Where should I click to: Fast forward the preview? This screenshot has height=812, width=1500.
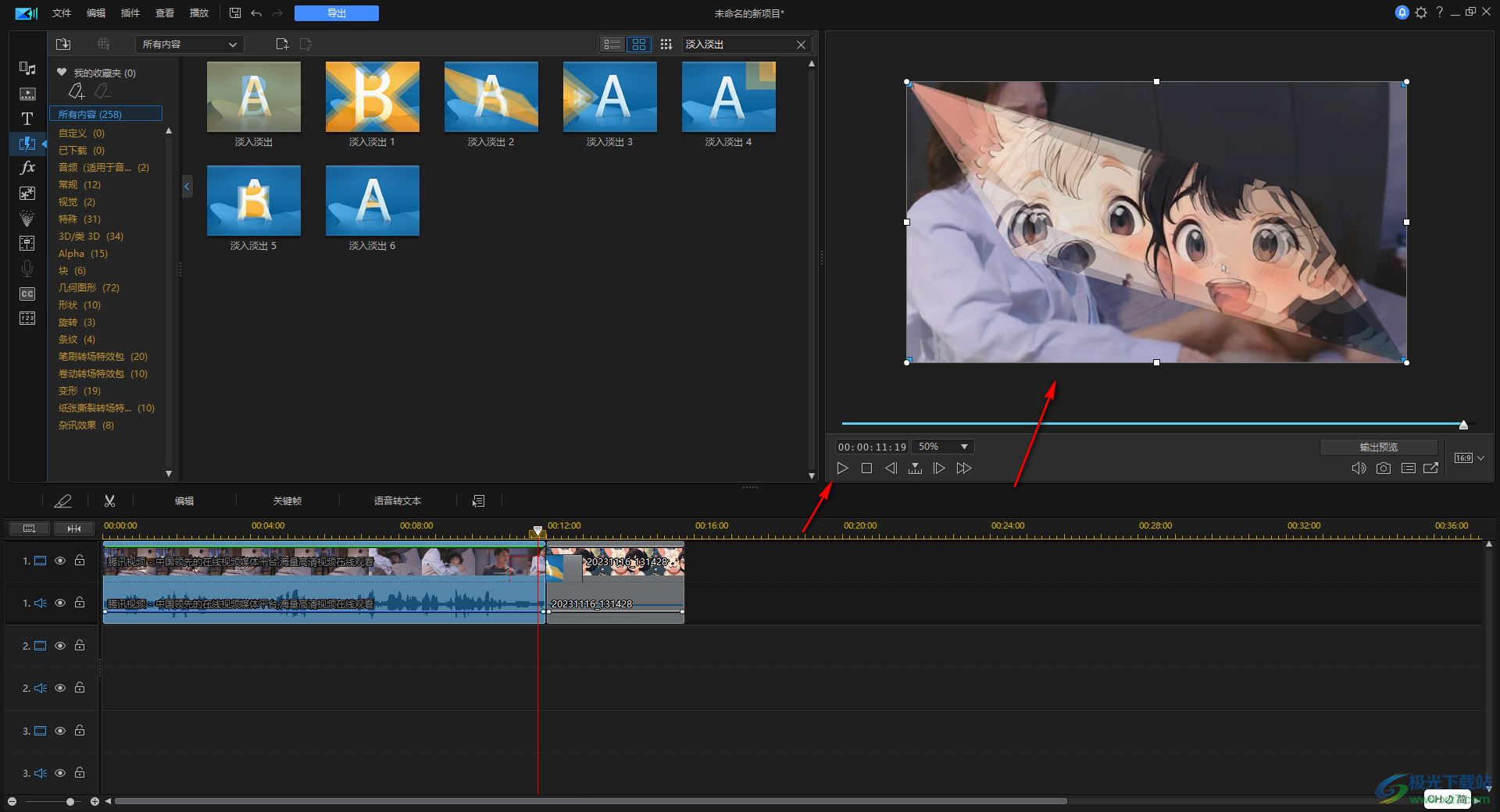point(964,468)
